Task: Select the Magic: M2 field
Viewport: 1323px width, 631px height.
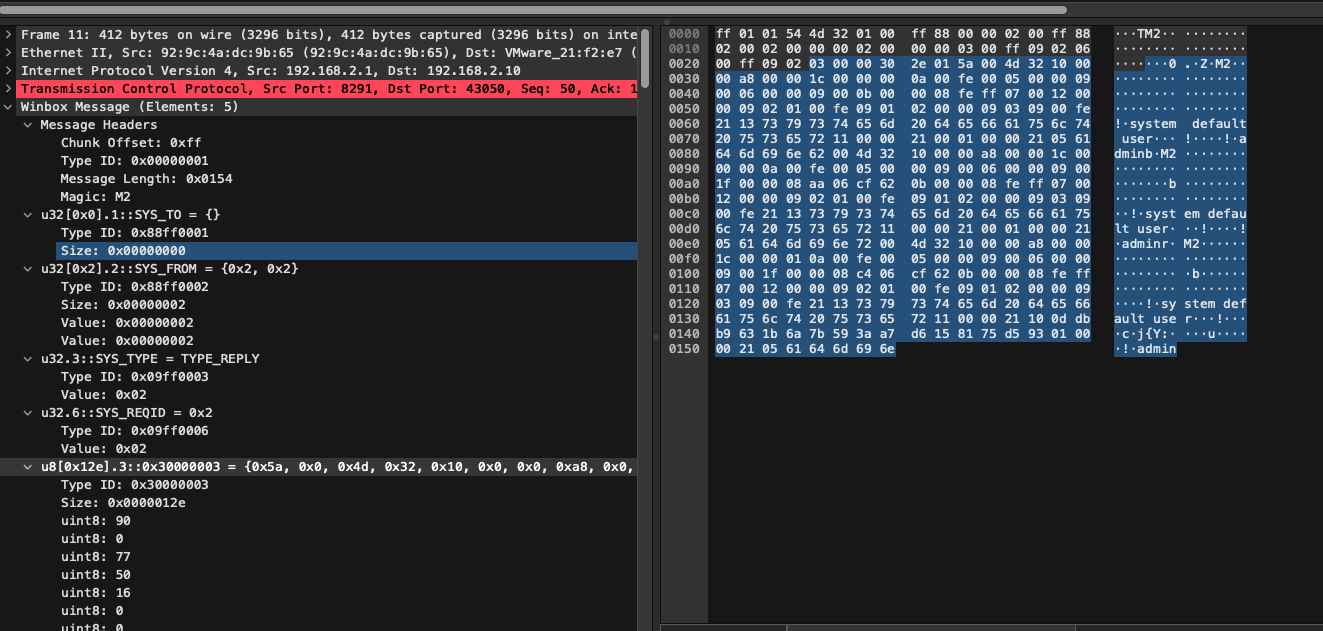Action: point(100,196)
